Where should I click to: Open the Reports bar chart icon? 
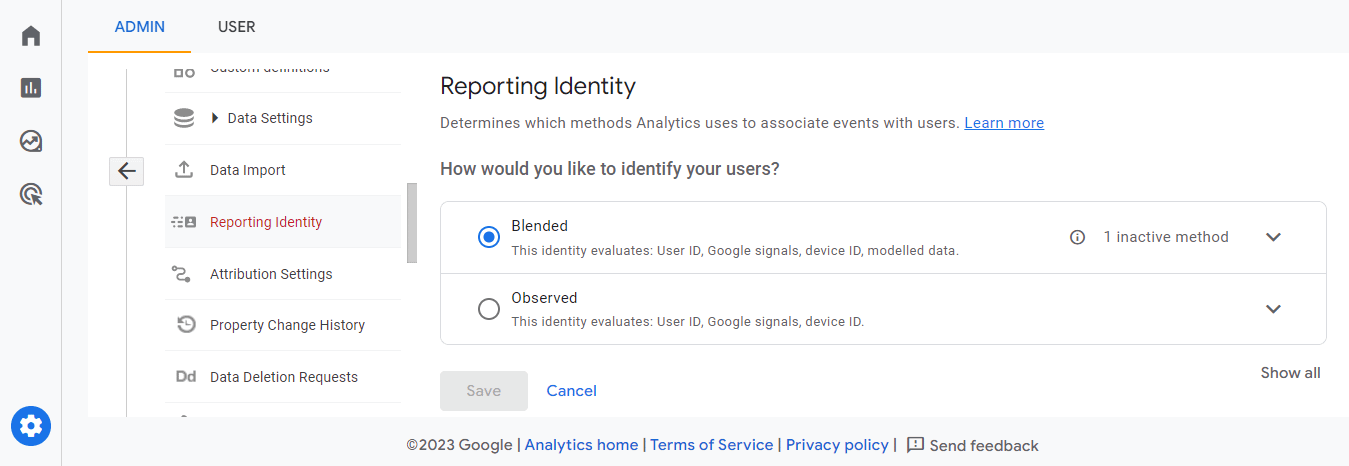31,88
